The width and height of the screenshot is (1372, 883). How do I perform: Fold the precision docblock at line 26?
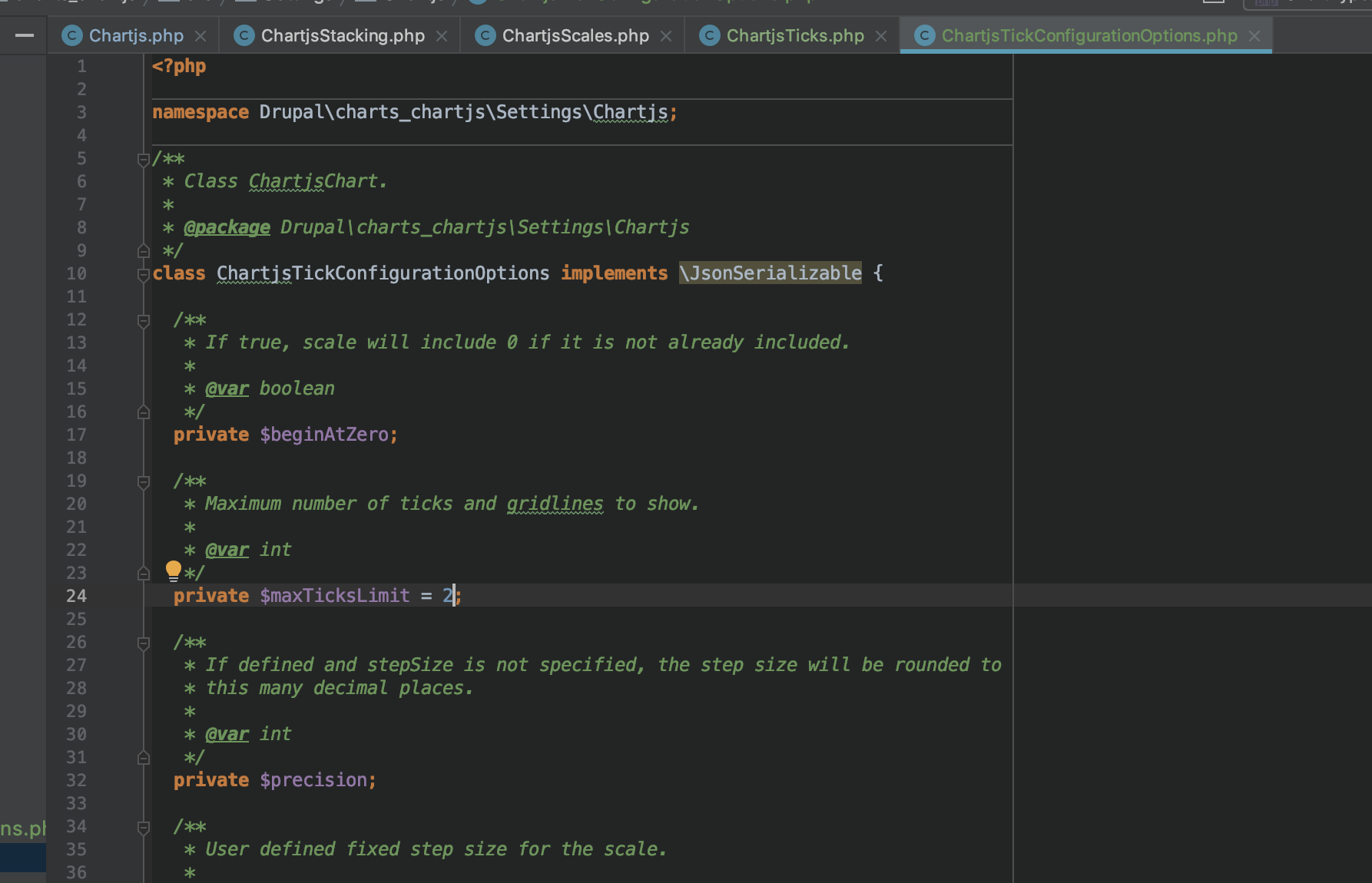pyautogui.click(x=143, y=643)
